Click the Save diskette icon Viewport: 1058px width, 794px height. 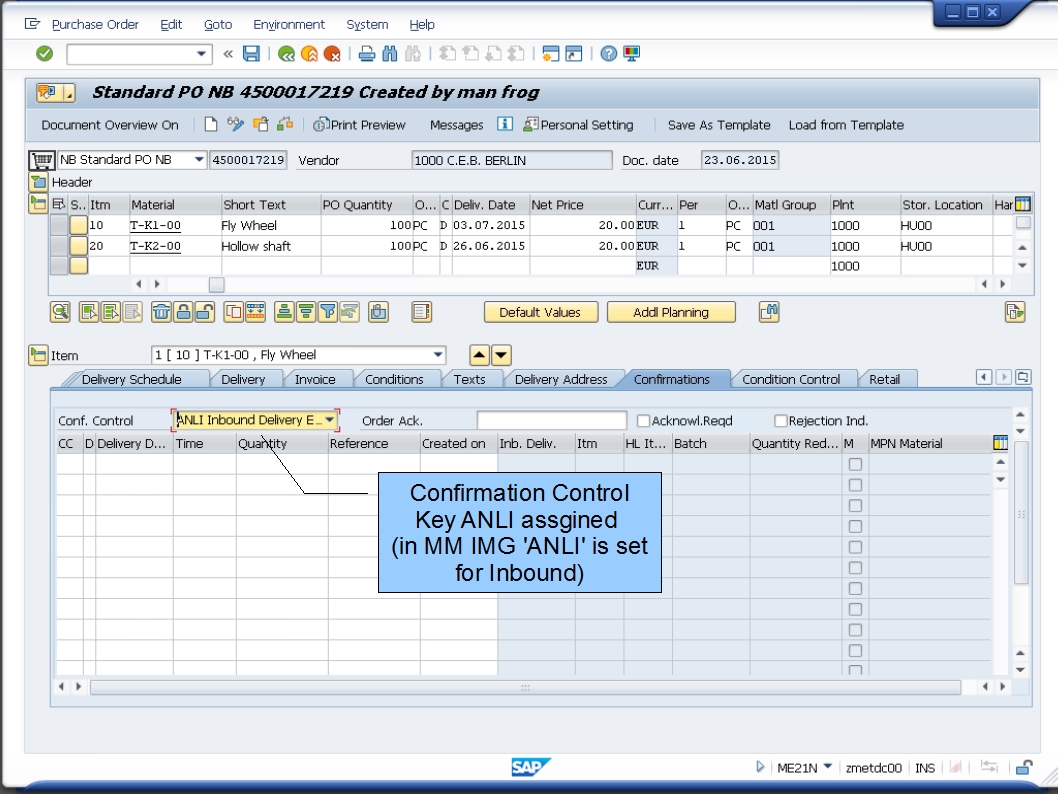(251, 54)
